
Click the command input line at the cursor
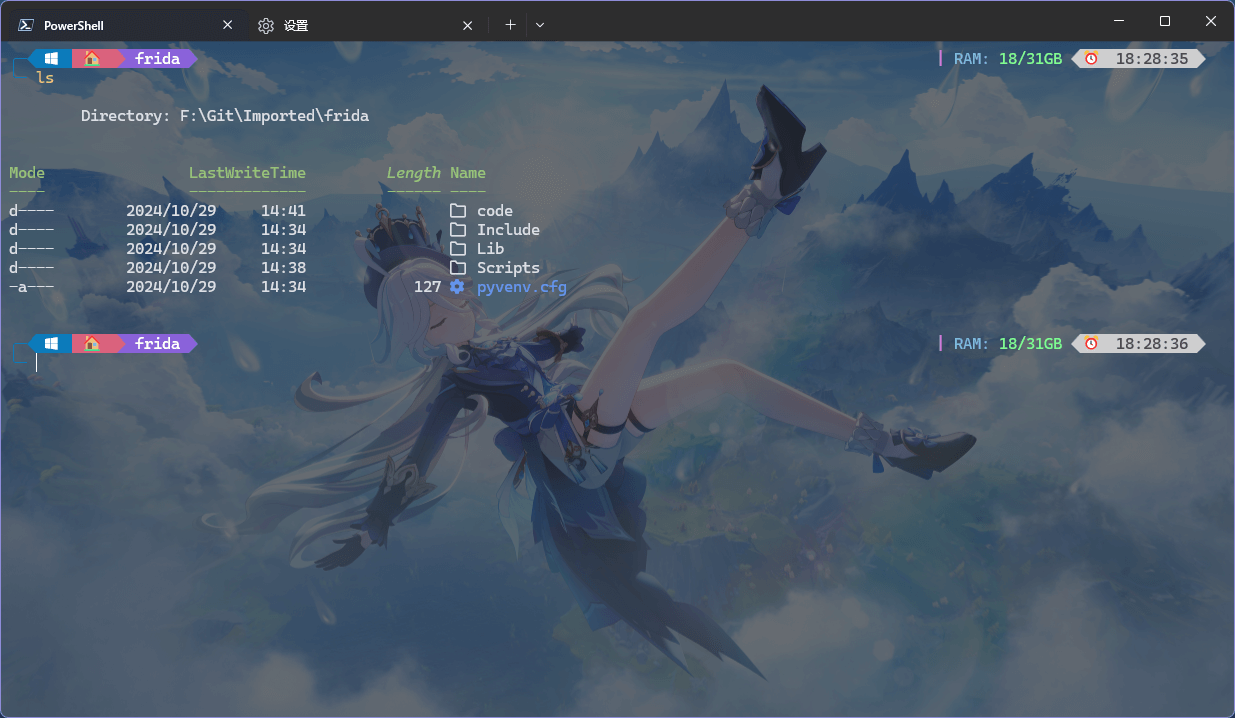tap(37, 362)
